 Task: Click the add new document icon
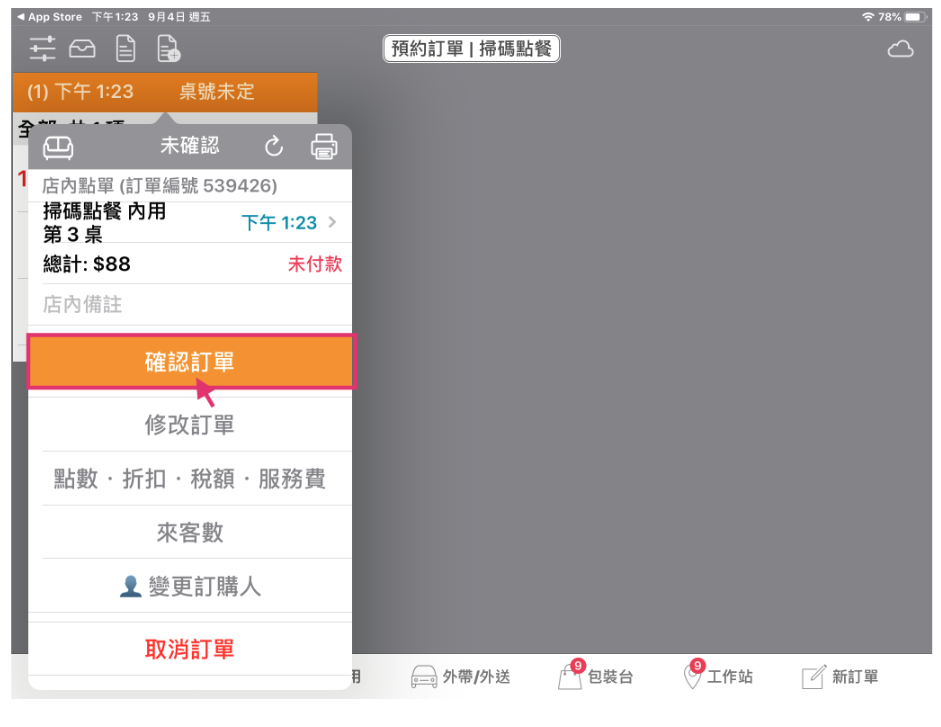(x=168, y=48)
